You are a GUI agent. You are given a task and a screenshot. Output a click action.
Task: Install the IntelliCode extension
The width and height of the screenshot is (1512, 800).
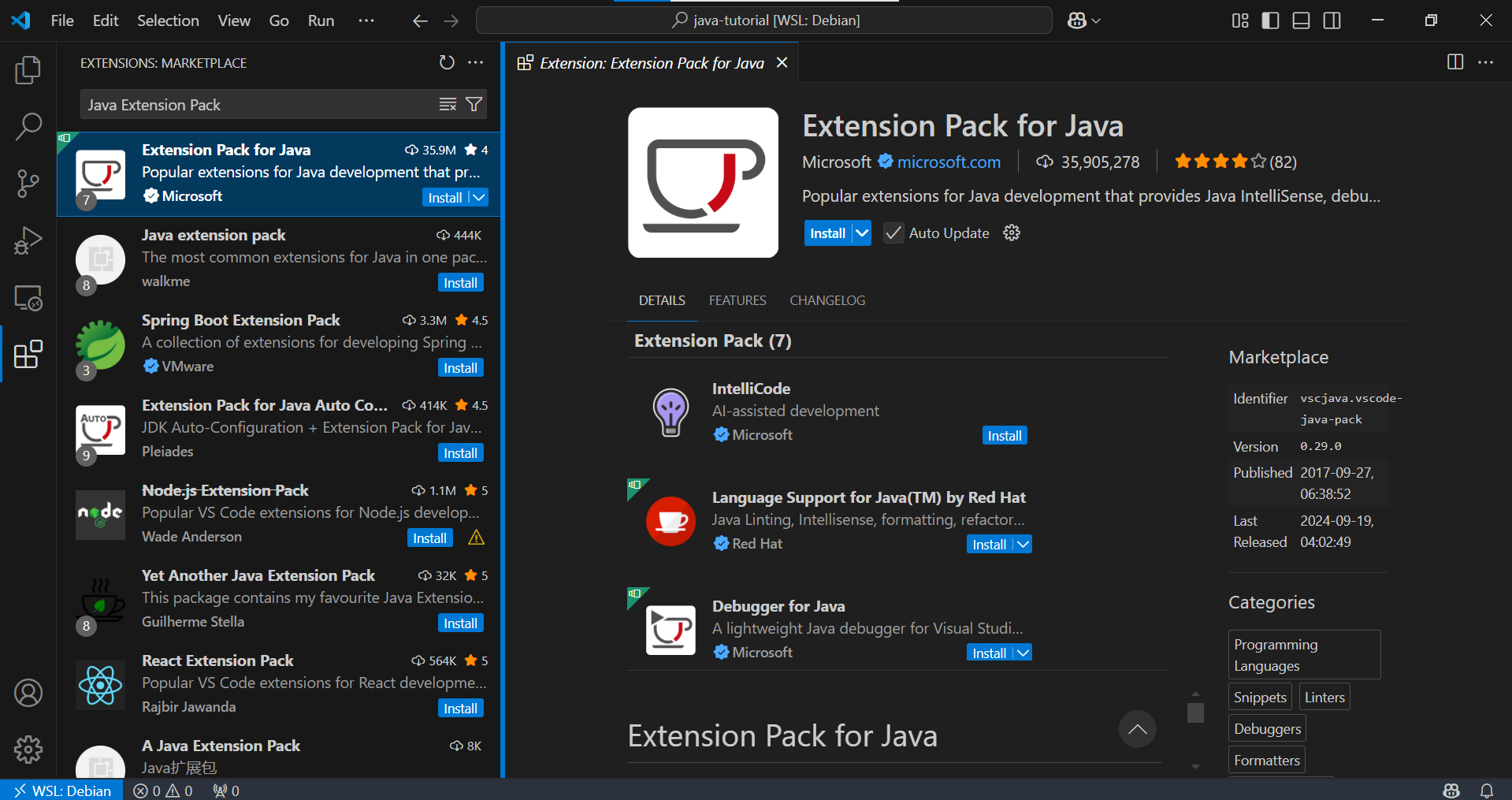[1005, 436]
